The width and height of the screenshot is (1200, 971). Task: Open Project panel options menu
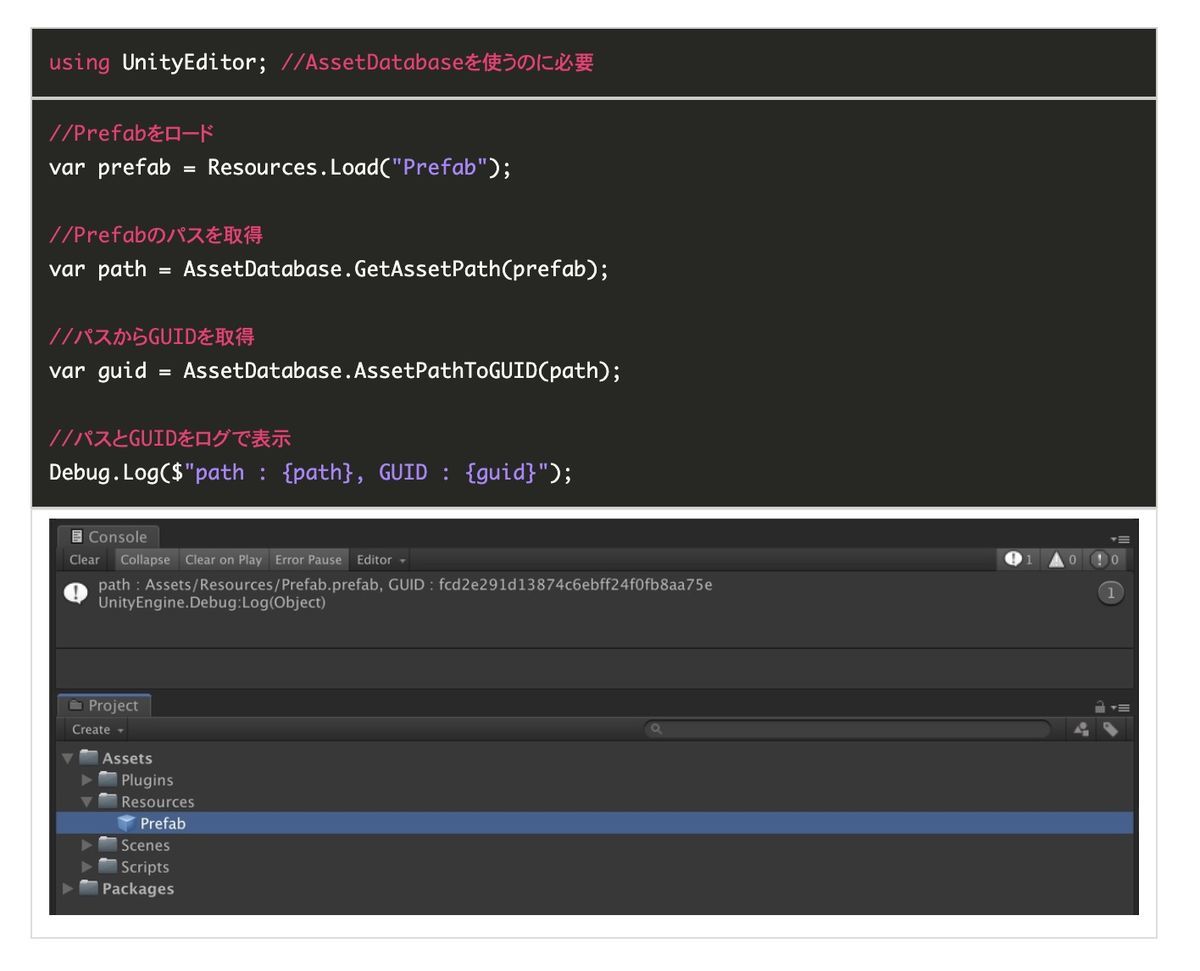[x=1122, y=707]
